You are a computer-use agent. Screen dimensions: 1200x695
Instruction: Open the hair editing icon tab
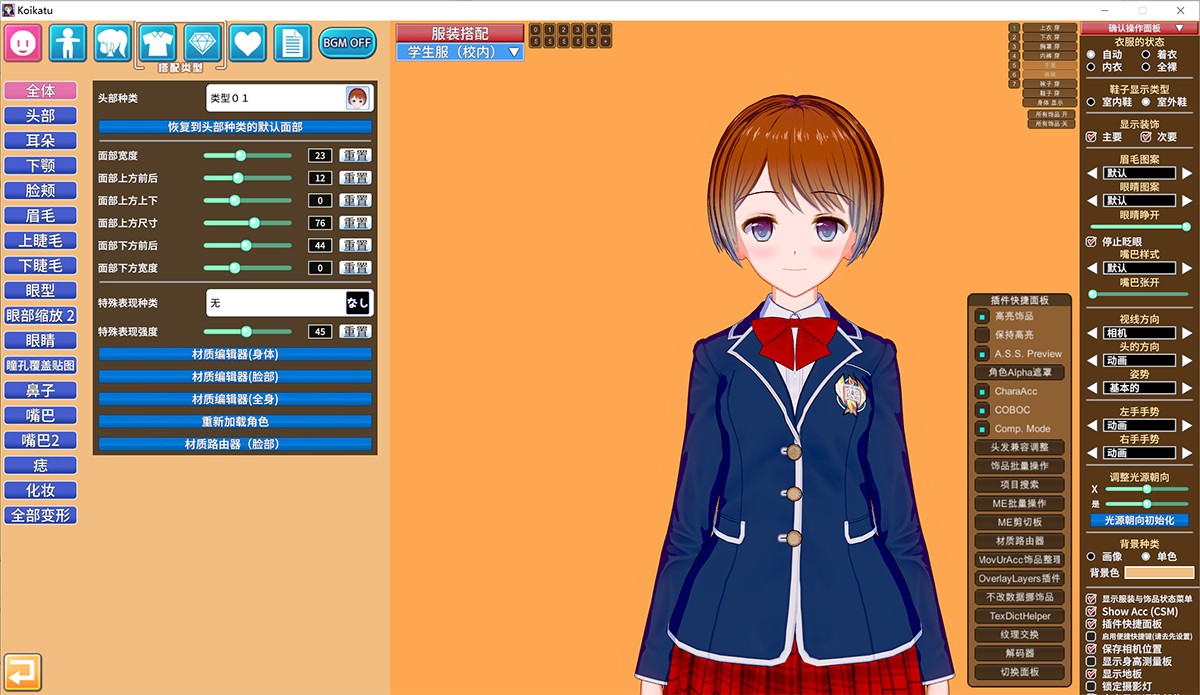pyautogui.click(x=113, y=43)
